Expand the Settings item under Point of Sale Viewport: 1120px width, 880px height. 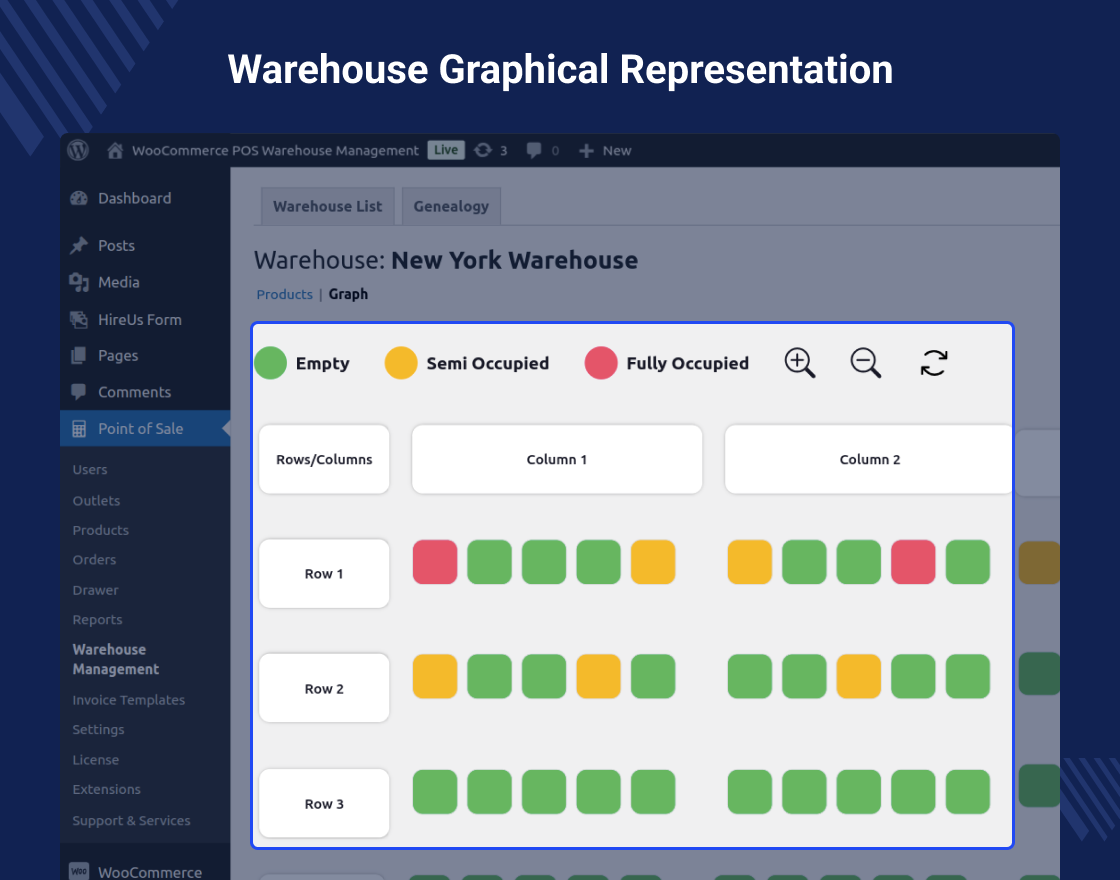click(98, 729)
